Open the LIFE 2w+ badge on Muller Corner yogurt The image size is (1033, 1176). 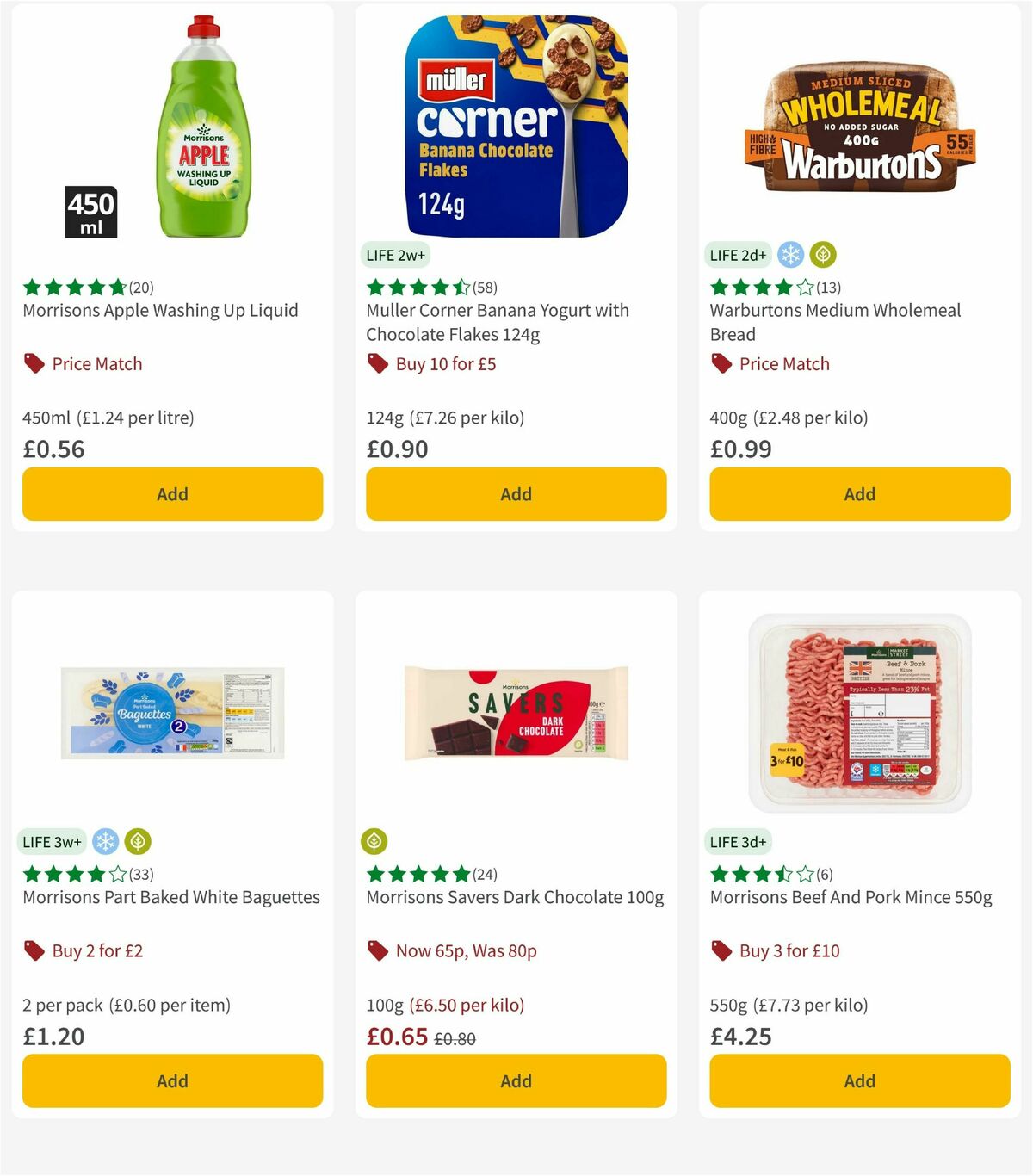tap(395, 255)
